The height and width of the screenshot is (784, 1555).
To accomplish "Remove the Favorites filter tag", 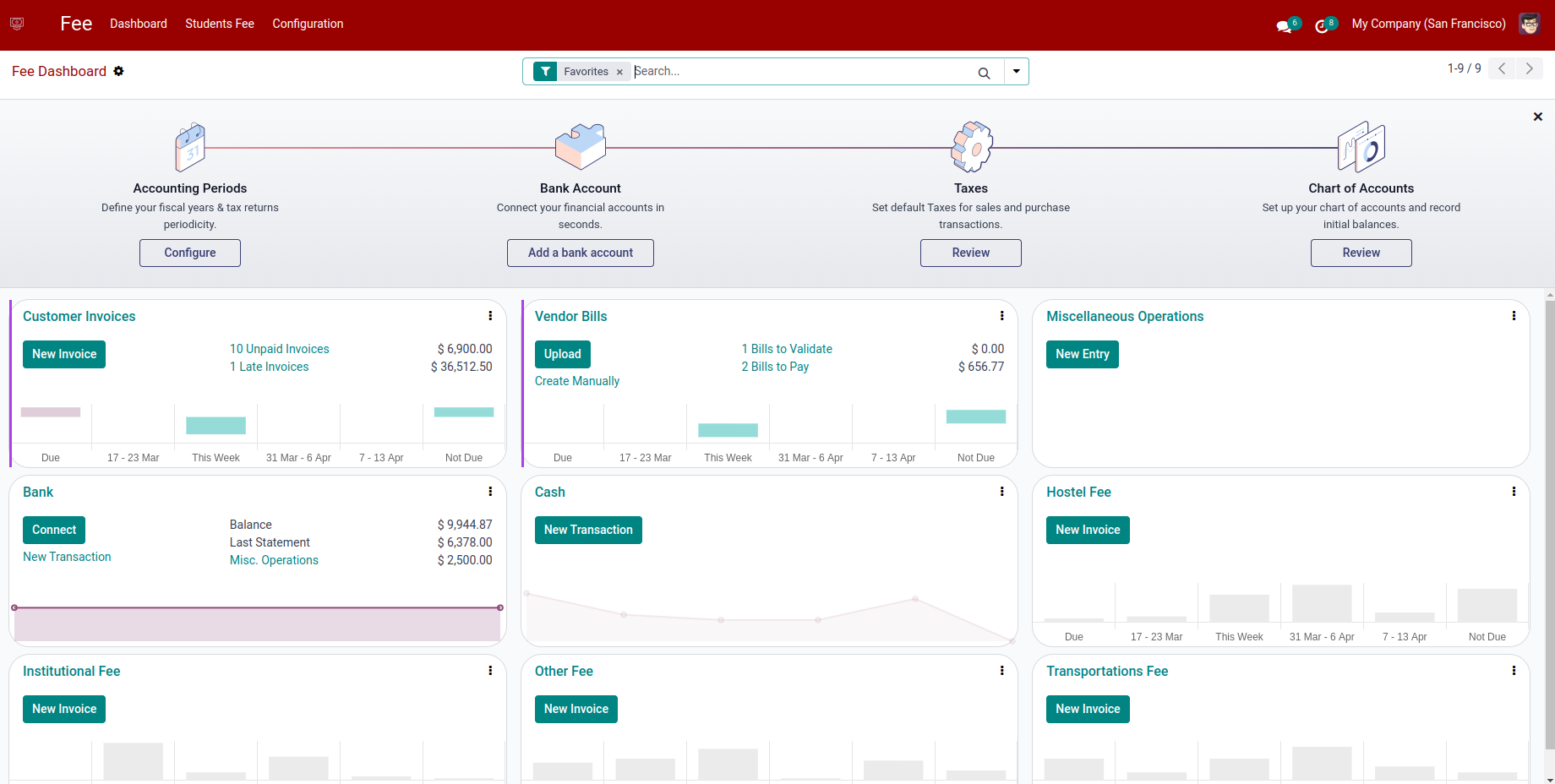I will pyautogui.click(x=619, y=72).
